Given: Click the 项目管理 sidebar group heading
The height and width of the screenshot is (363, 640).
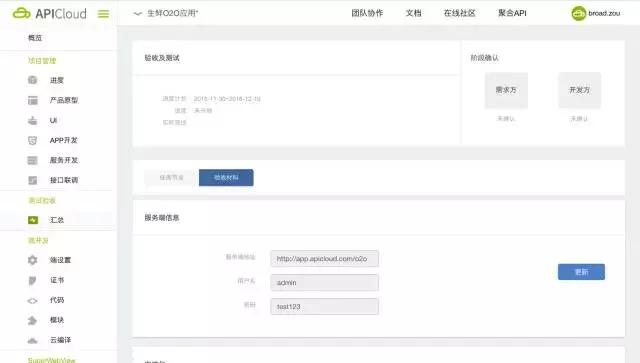Looking at the screenshot, I should (42, 61).
